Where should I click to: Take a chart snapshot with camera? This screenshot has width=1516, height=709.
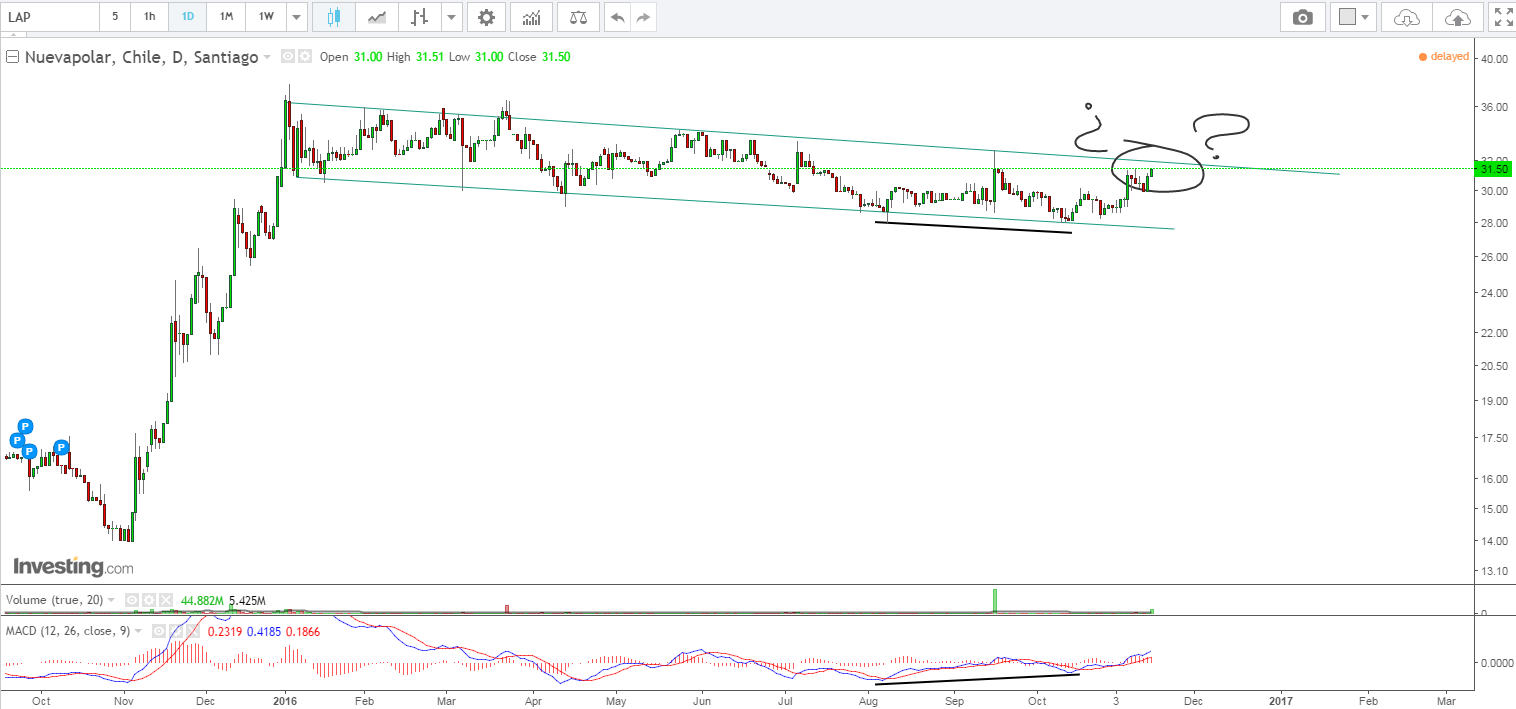[1302, 17]
